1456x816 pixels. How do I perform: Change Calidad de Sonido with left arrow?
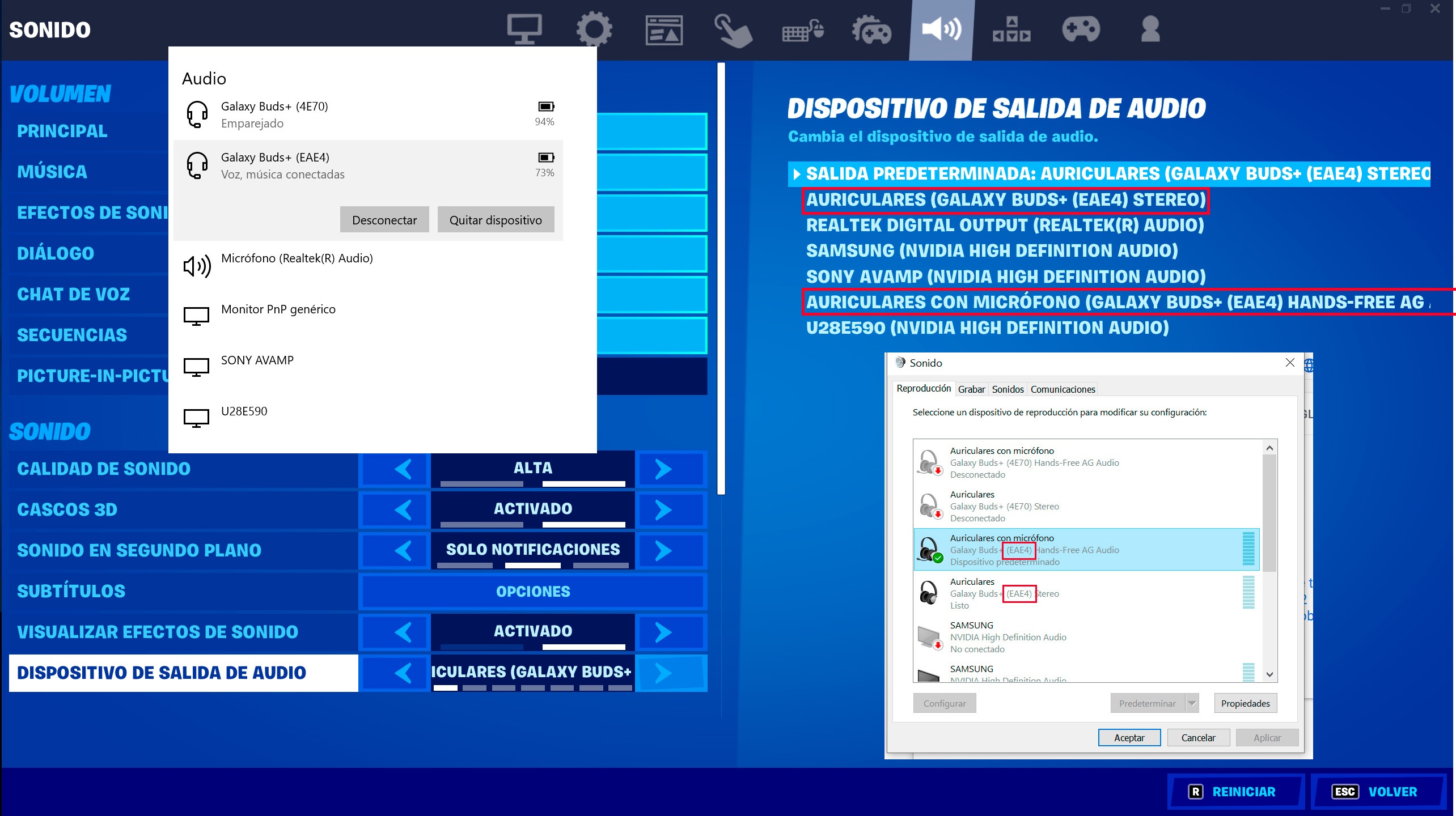click(x=403, y=469)
